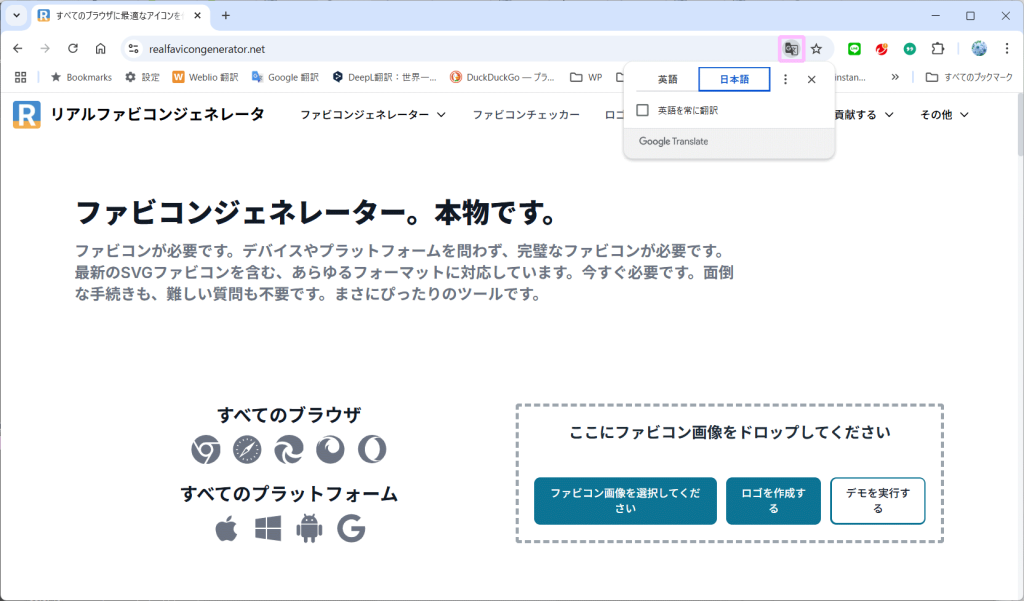This screenshot has height=601, width=1024.
Task: Open the DuckDuckGo bookmark
Action: [502, 77]
